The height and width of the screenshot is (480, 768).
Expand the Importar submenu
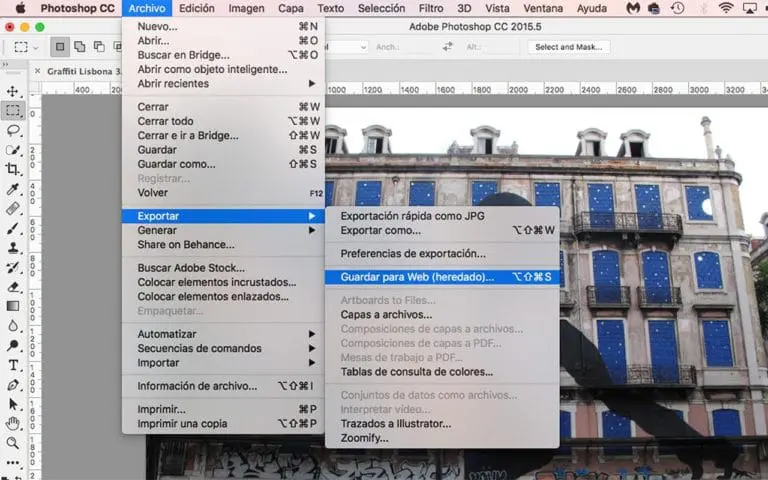click(223, 363)
